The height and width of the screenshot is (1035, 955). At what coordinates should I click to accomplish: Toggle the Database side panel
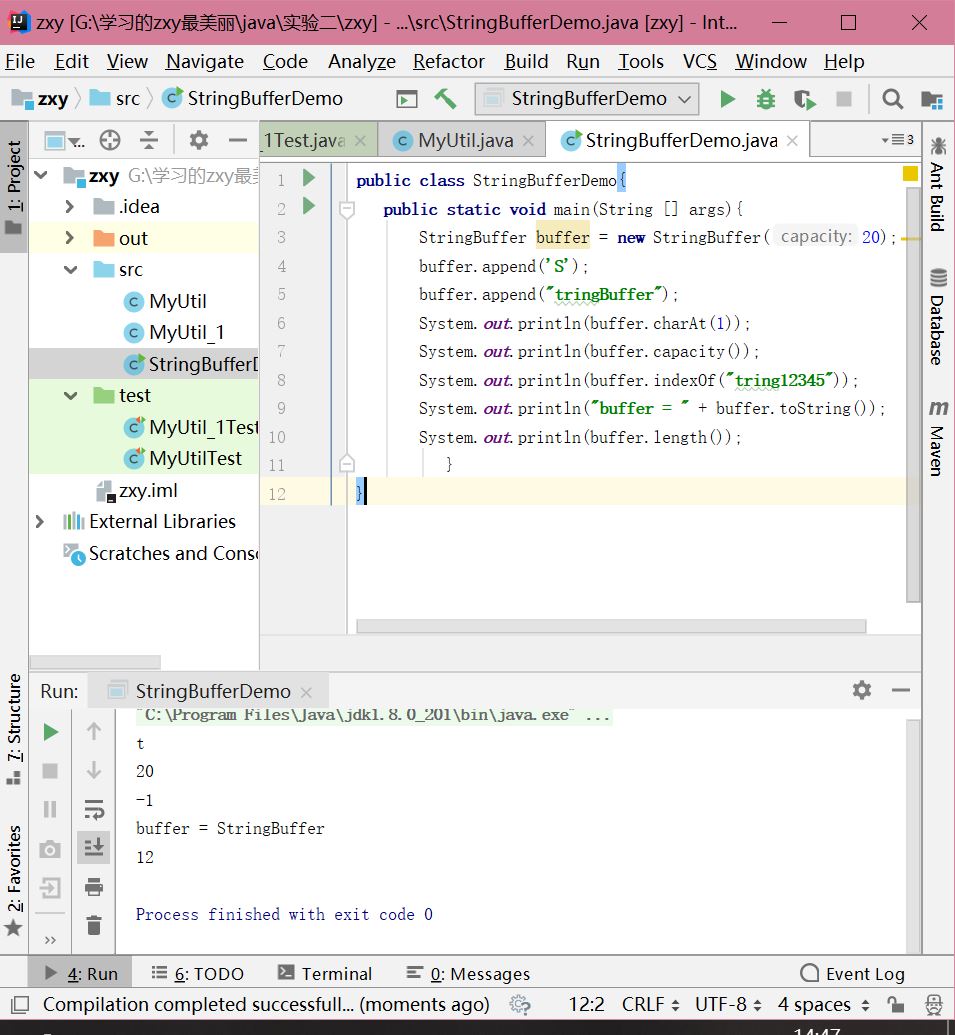click(x=937, y=316)
